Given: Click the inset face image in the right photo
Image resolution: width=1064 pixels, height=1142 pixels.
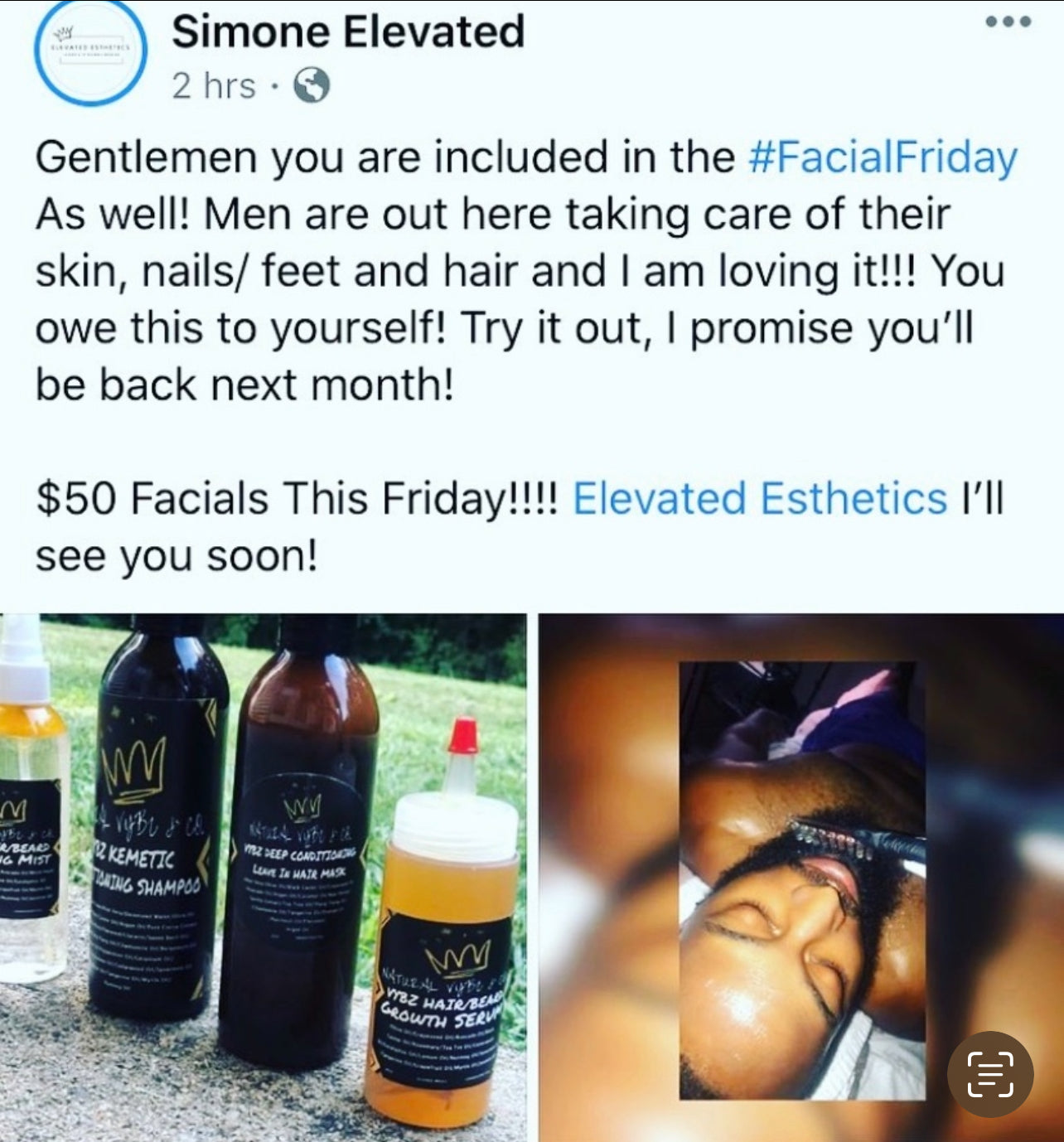Looking at the screenshot, I should (x=801, y=880).
